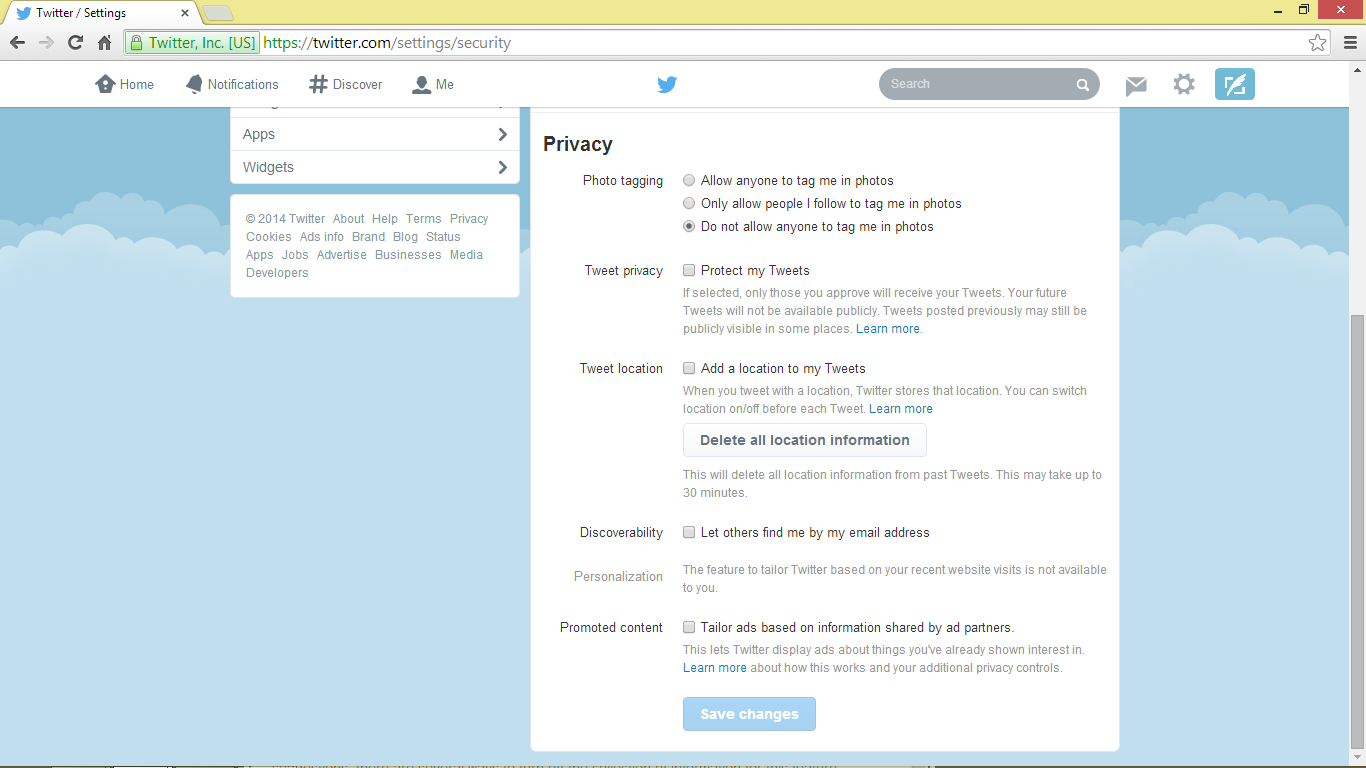This screenshot has width=1366, height=768.
Task: Select Do not allow anyone to tag me
Action: [689, 227]
